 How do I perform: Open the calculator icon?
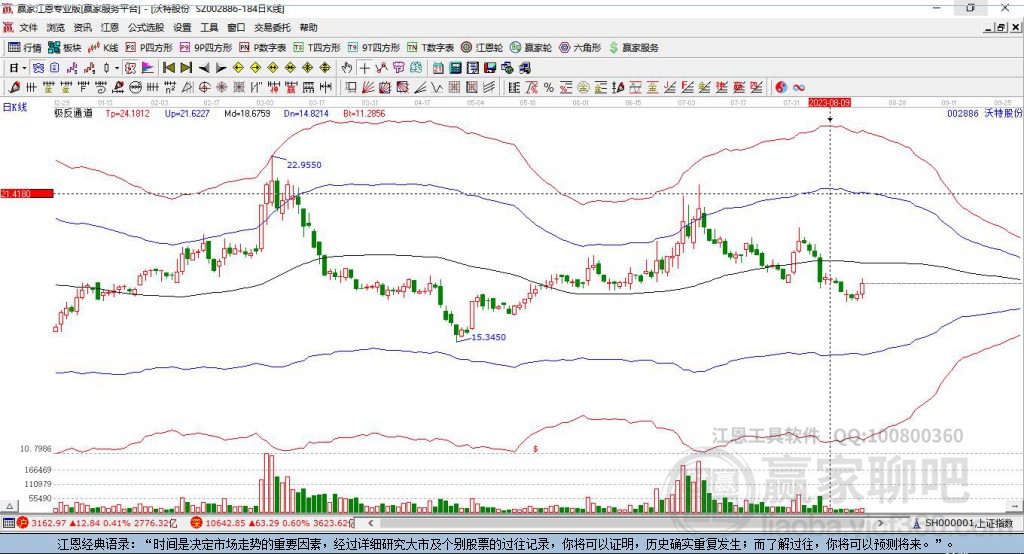[456, 68]
